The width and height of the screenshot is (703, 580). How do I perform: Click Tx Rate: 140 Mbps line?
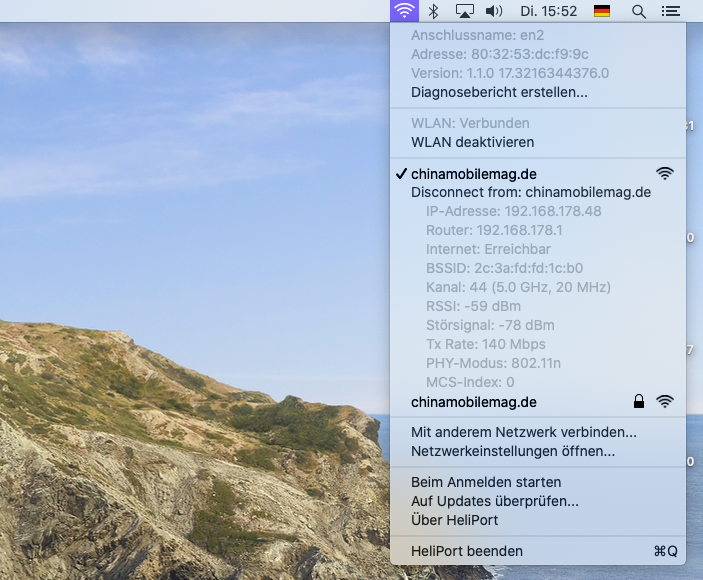point(486,344)
